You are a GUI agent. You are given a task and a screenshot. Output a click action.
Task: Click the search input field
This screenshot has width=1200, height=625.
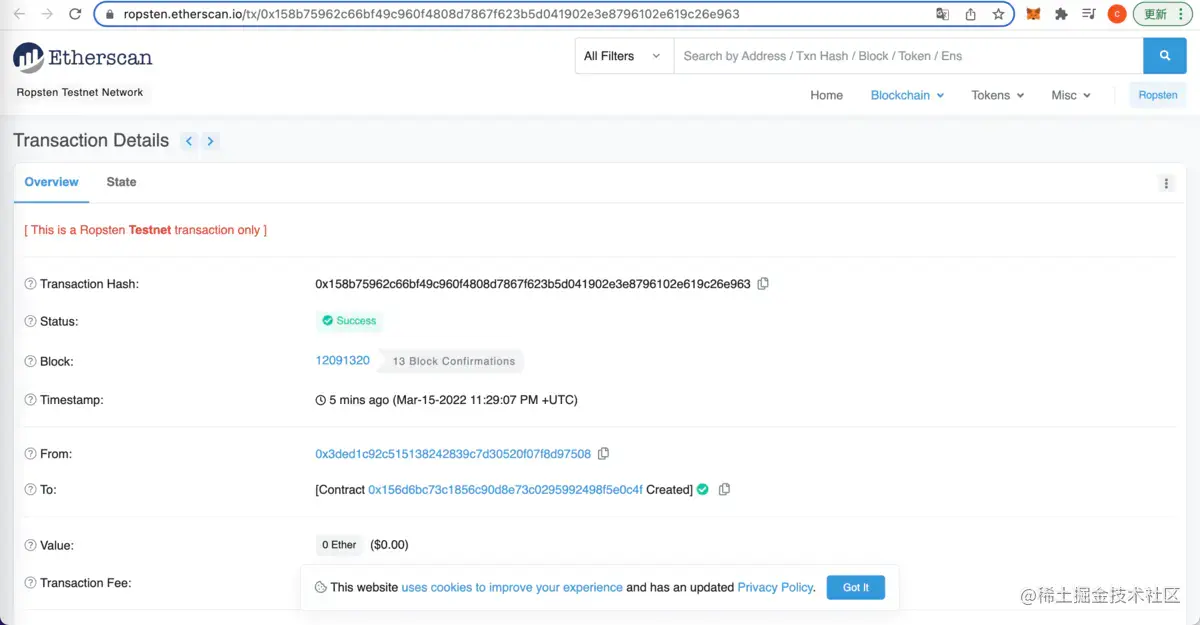pyautogui.click(x=908, y=56)
